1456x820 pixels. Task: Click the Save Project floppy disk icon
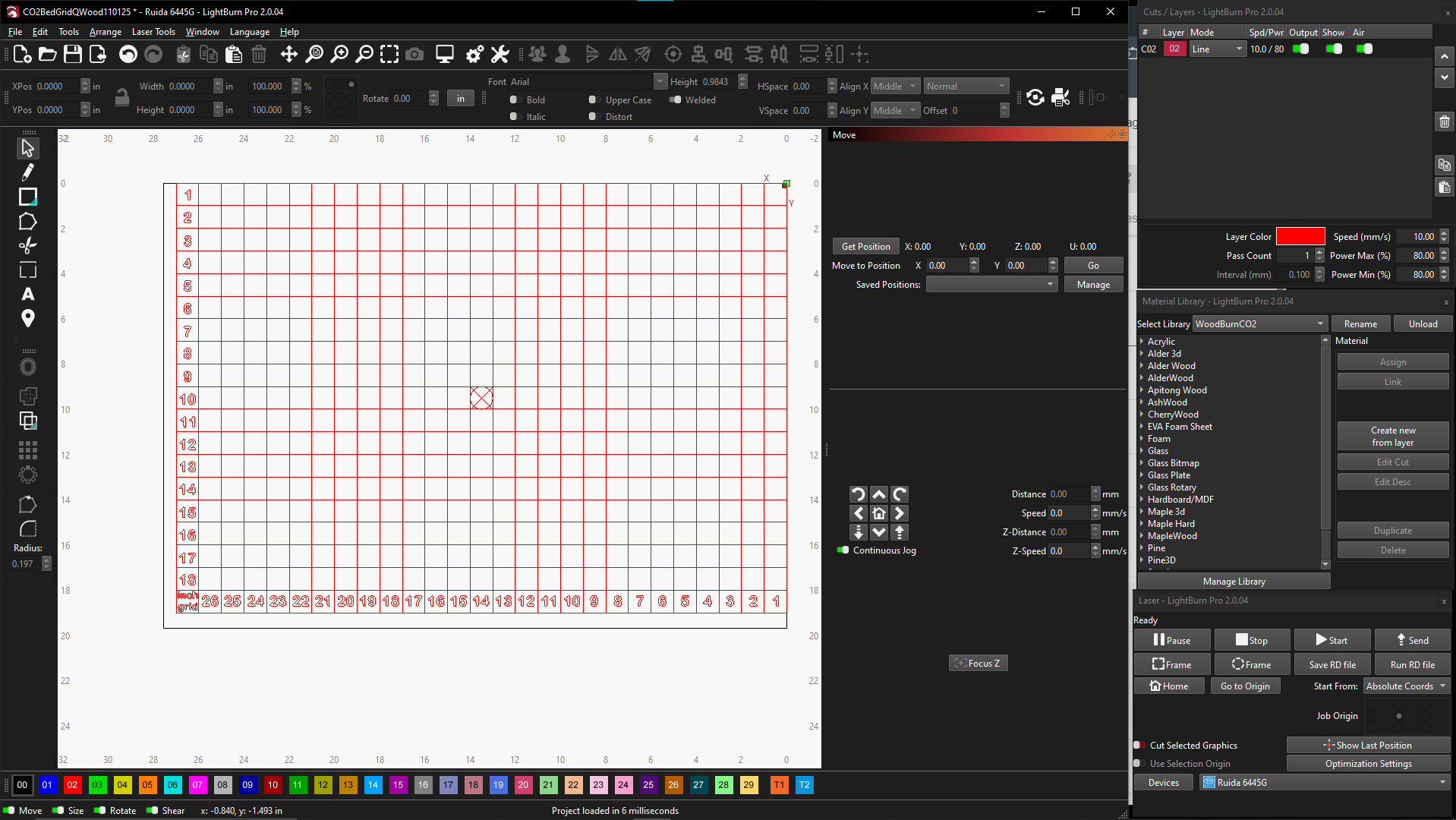[x=73, y=54]
